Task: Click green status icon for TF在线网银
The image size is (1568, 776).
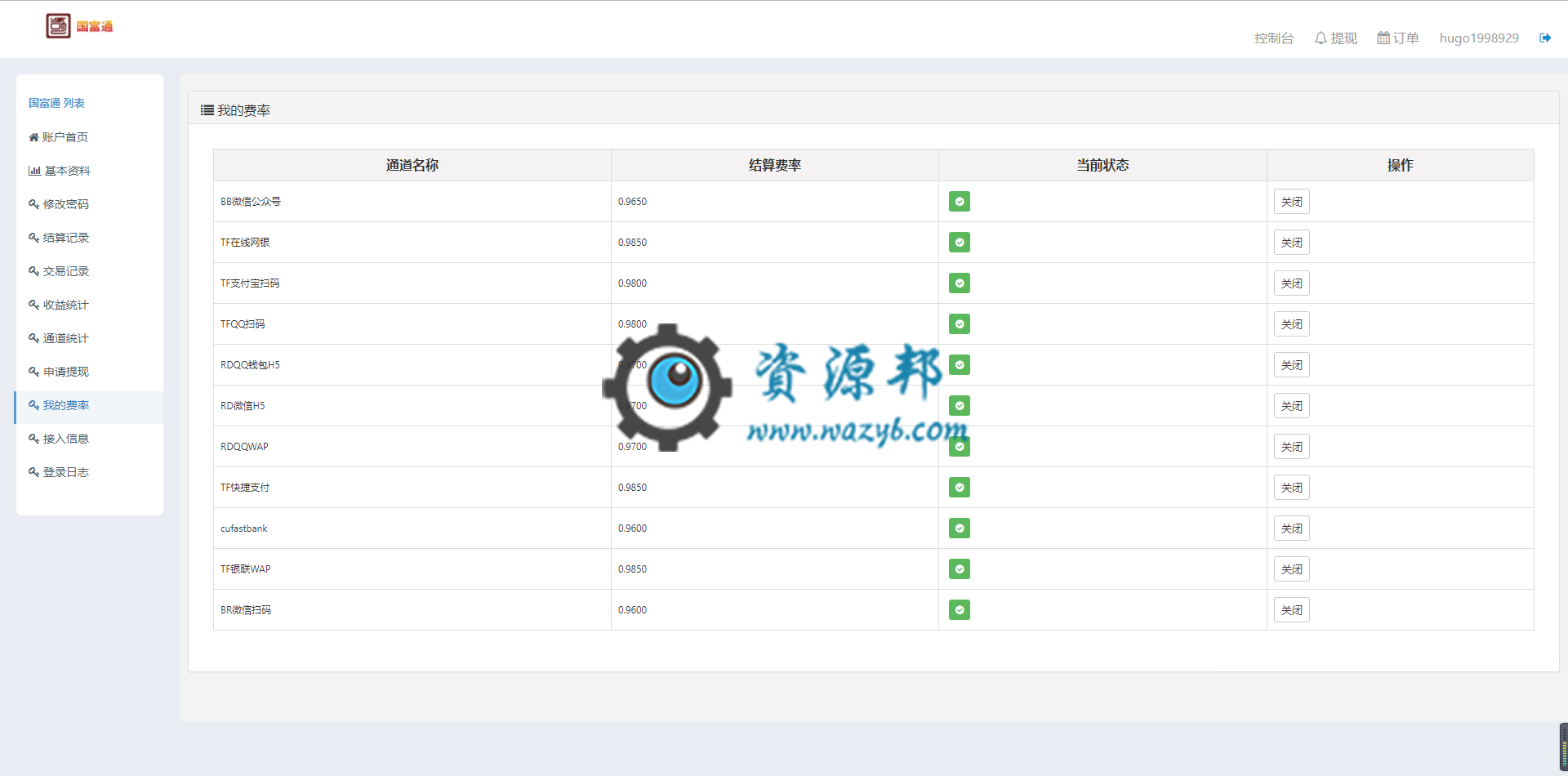Action: pos(960,243)
